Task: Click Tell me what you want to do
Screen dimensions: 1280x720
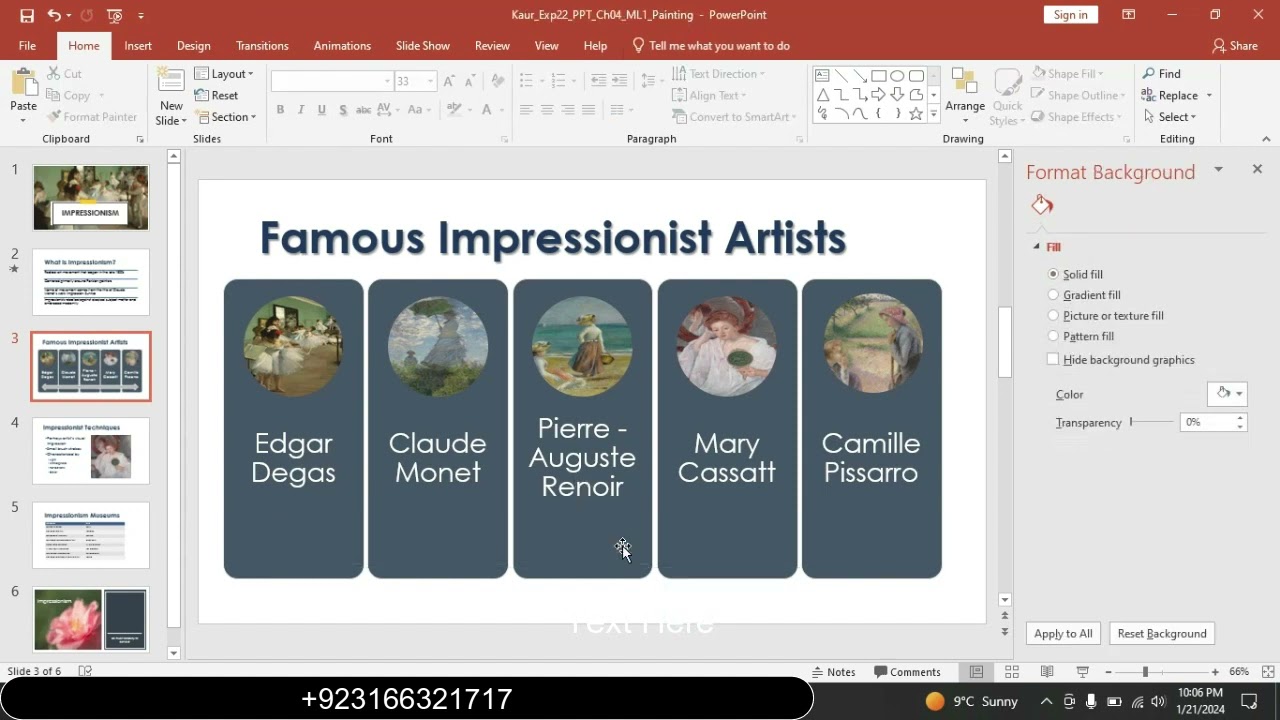Action: (711, 46)
